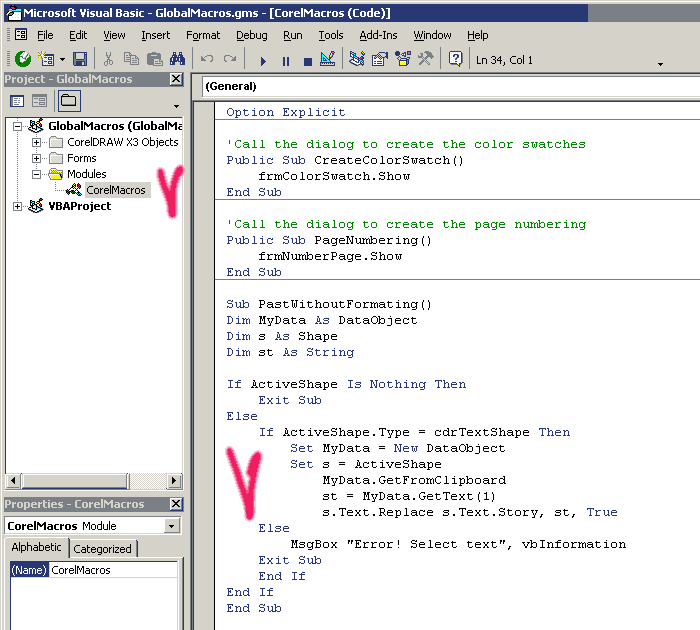This screenshot has height=630, width=700.
Task: Click Project panel scroll right arrow
Action: [175, 481]
